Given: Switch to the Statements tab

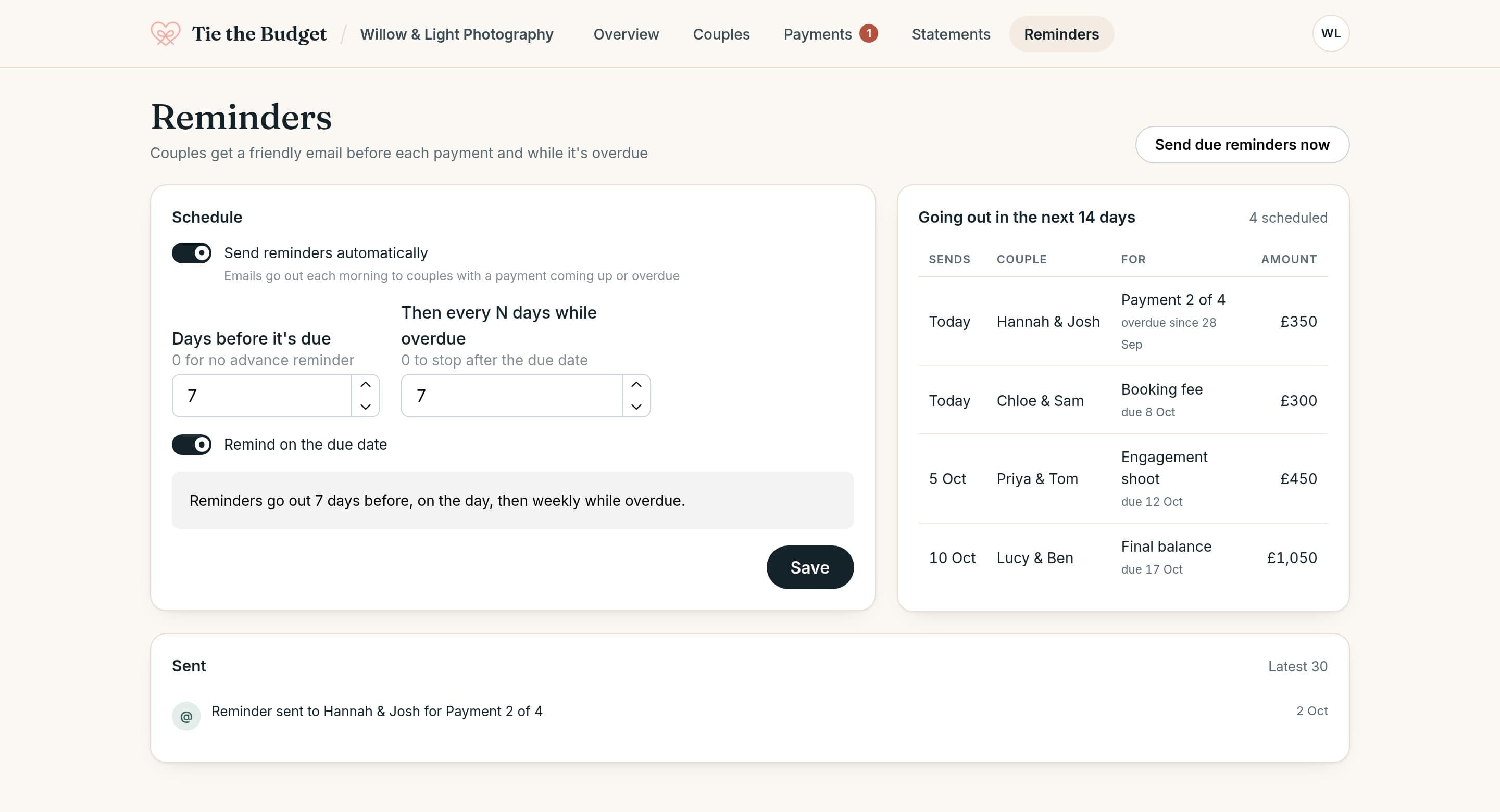Looking at the screenshot, I should (951, 34).
